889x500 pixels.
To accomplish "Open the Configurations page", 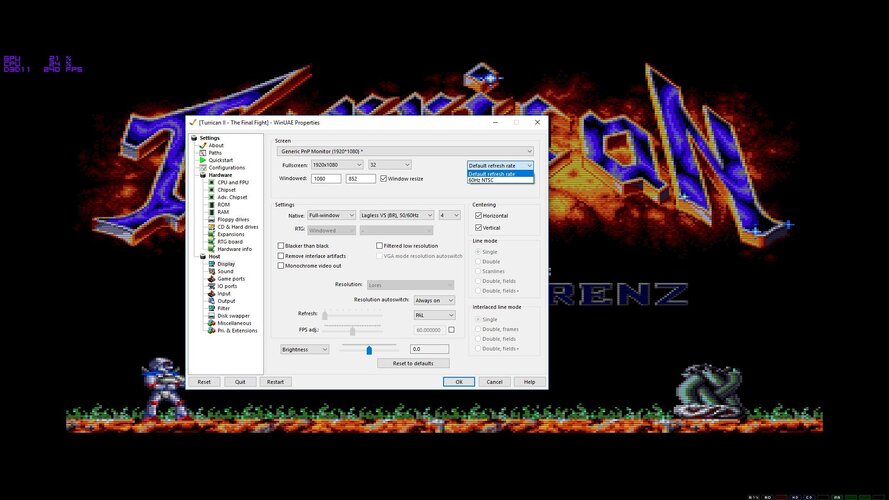I will (226, 167).
